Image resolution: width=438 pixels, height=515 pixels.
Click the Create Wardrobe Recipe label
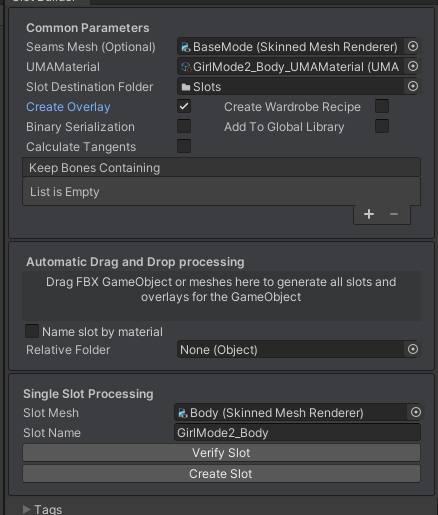tap(292, 107)
